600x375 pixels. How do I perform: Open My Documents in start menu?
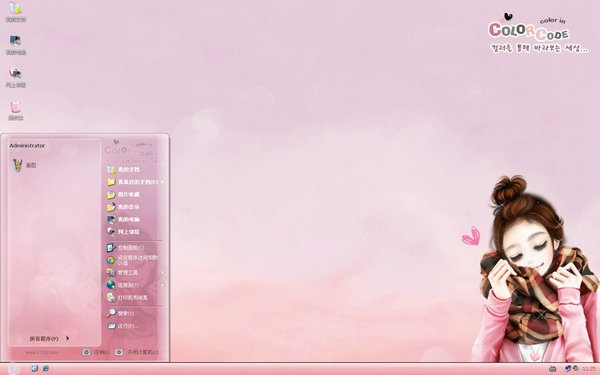(123, 170)
